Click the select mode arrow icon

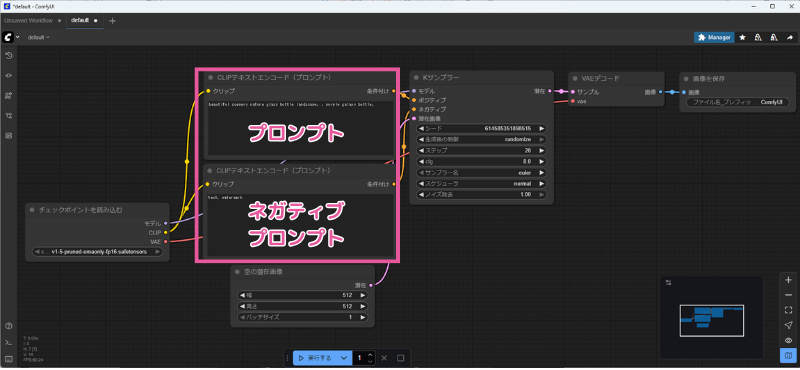(x=788, y=325)
